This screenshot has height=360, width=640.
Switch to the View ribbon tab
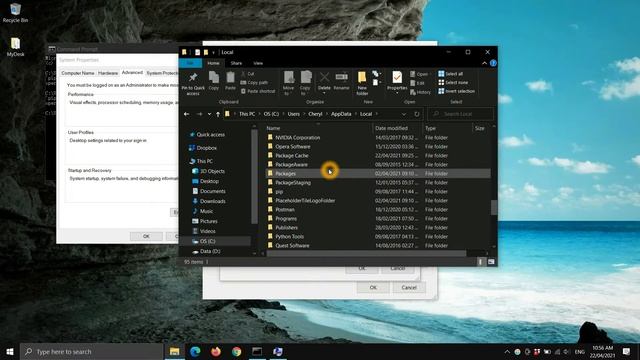(x=258, y=63)
